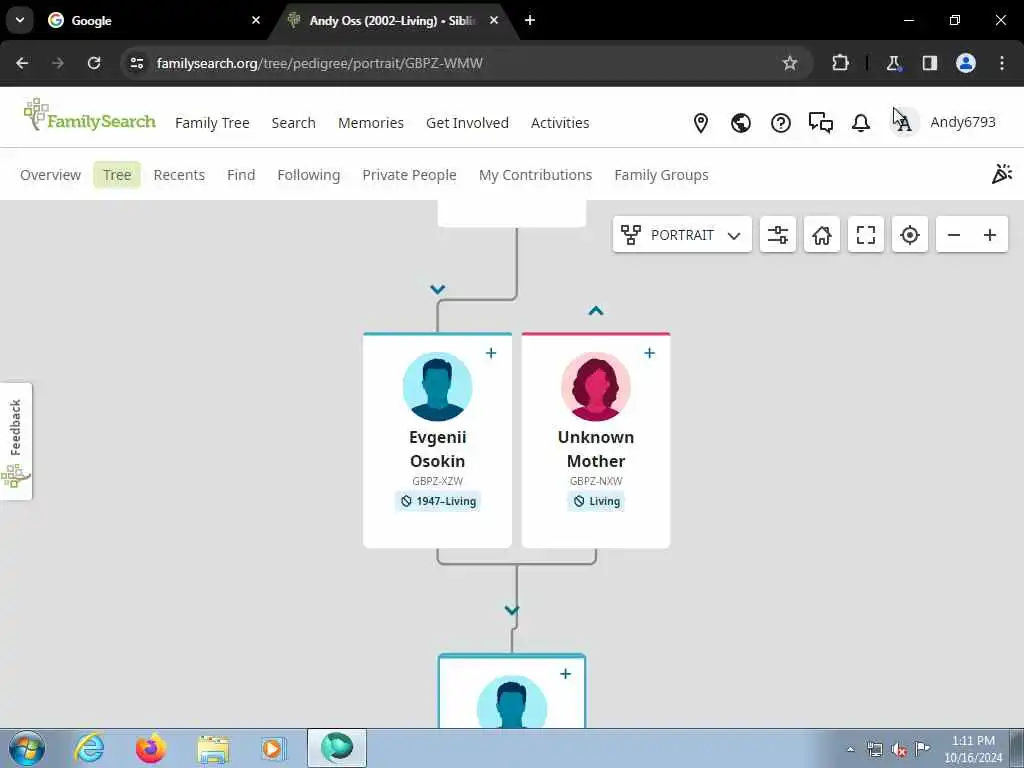
Task: Open Chrome tab search dropdown
Action: [20, 20]
